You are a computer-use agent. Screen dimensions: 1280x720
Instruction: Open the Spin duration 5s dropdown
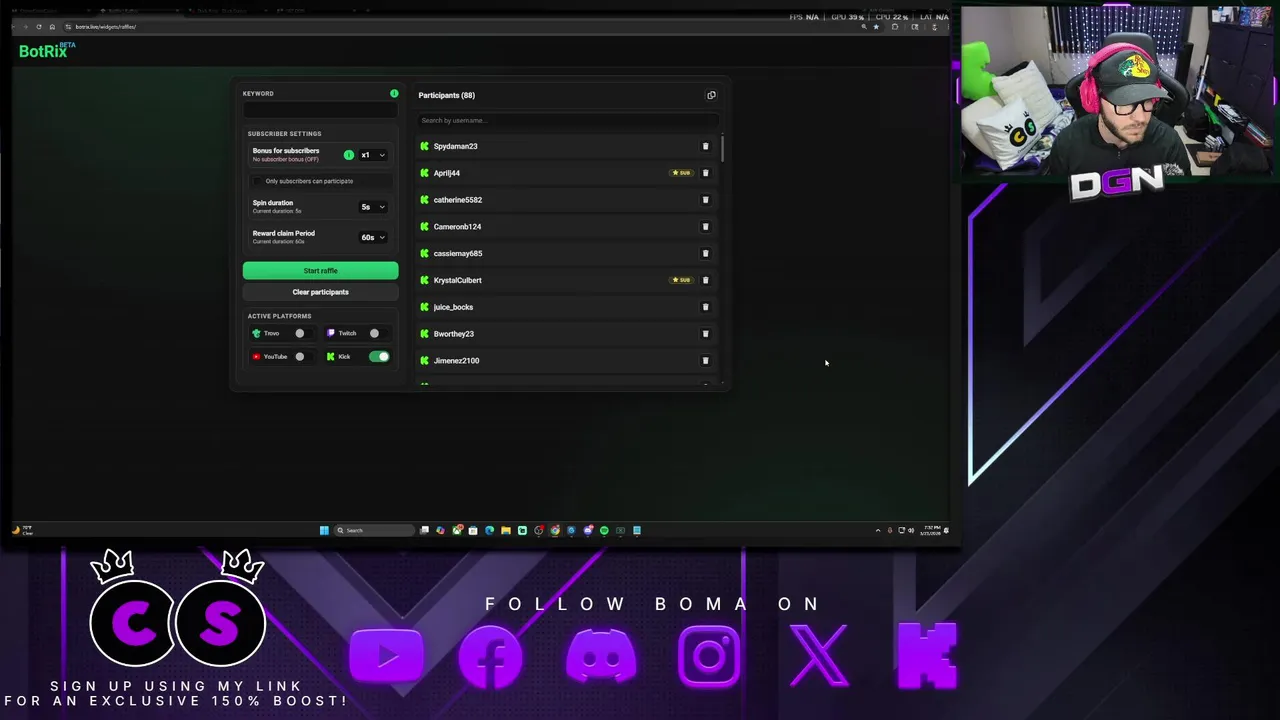(x=372, y=207)
